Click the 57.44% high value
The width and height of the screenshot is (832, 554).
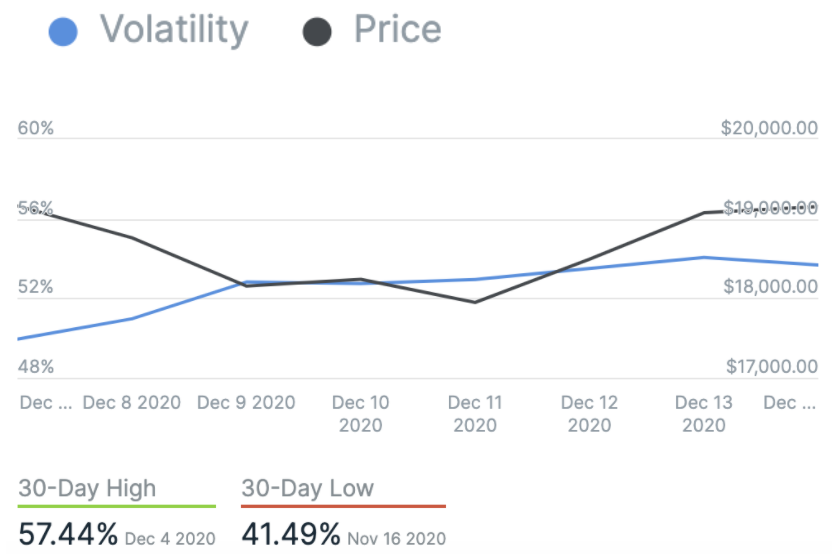pos(68,534)
